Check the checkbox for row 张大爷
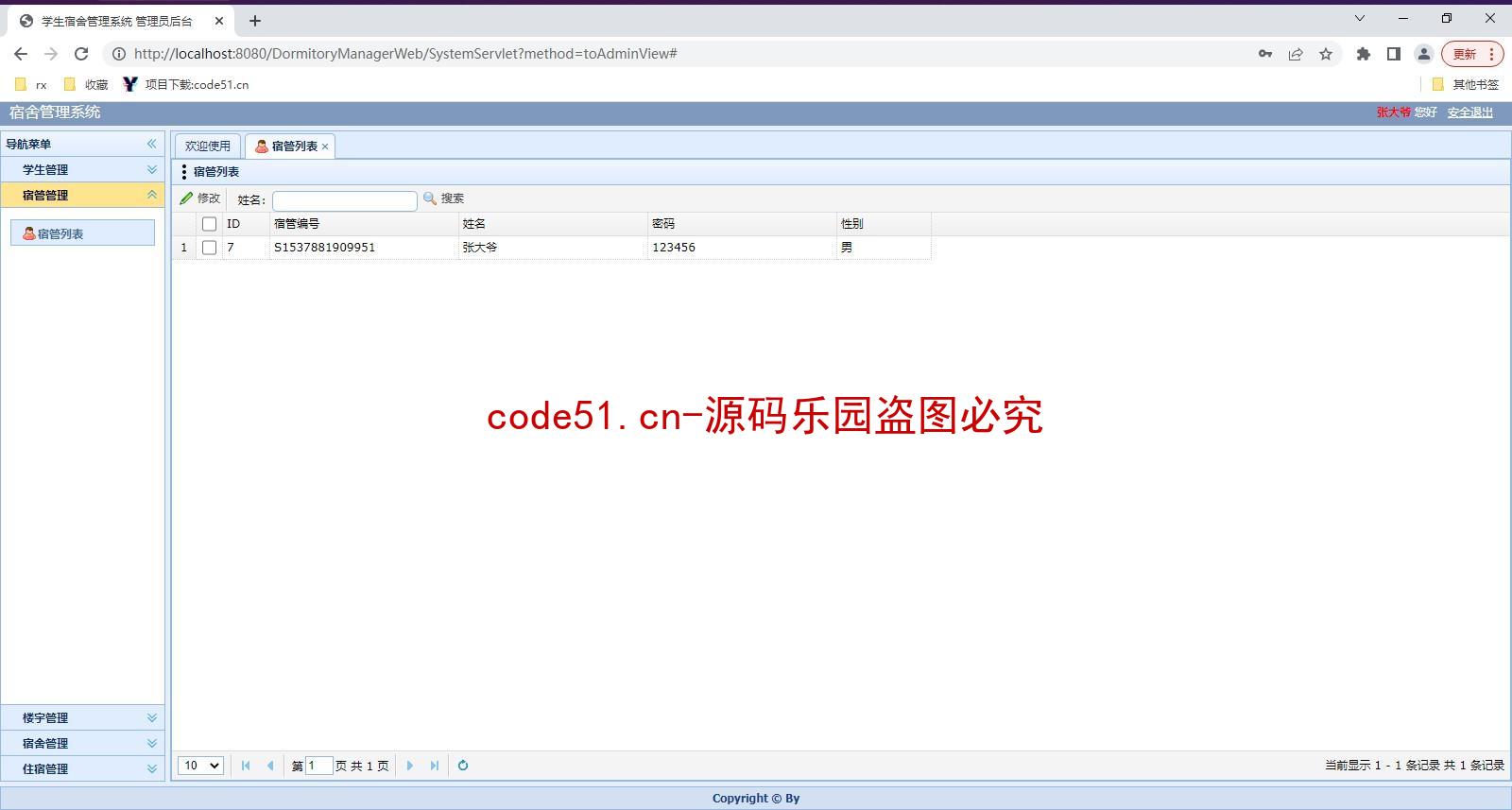The height and width of the screenshot is (810, 1512). click(210, 248)
